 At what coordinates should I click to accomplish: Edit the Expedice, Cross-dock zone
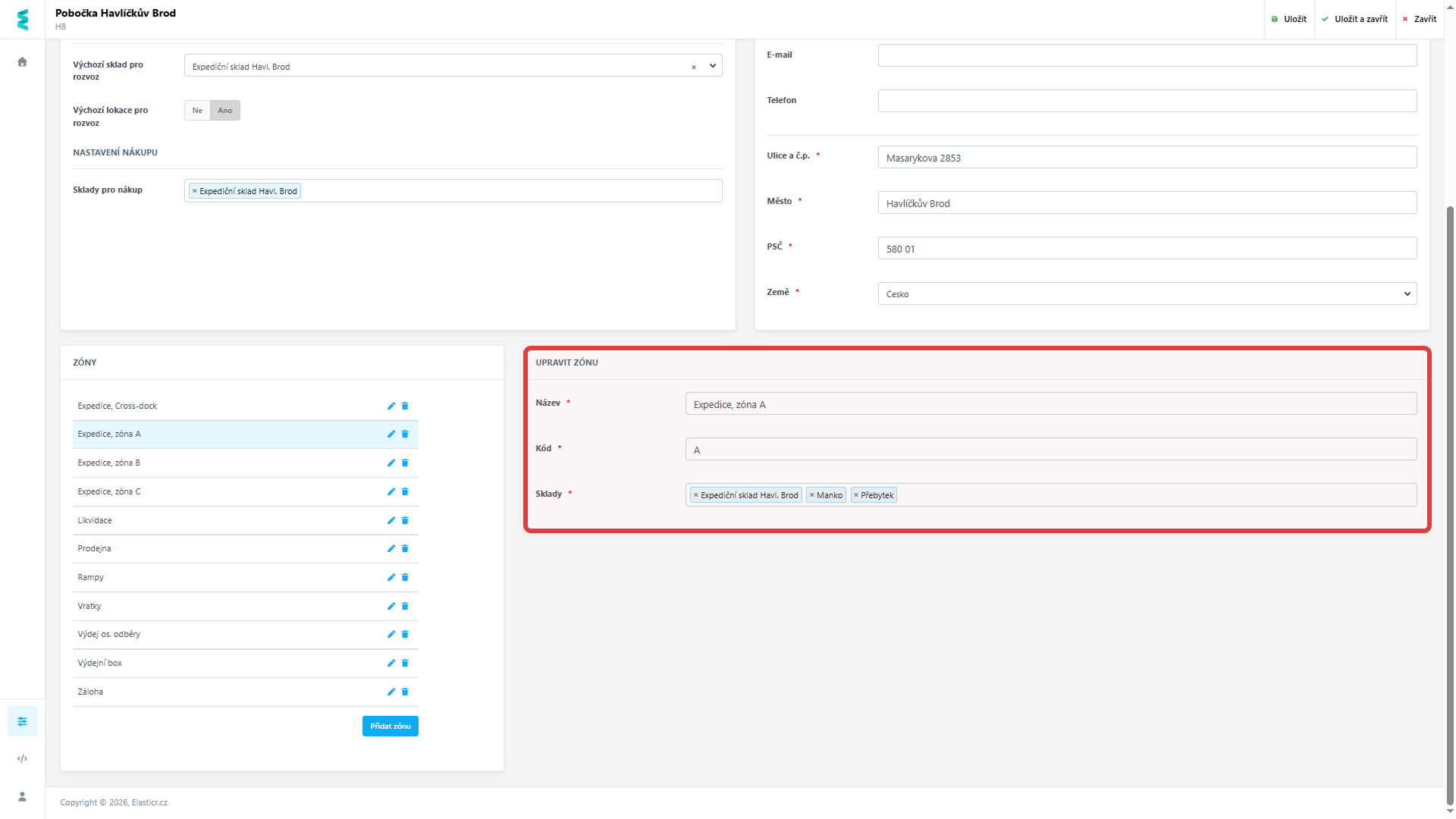click(391, 406)
